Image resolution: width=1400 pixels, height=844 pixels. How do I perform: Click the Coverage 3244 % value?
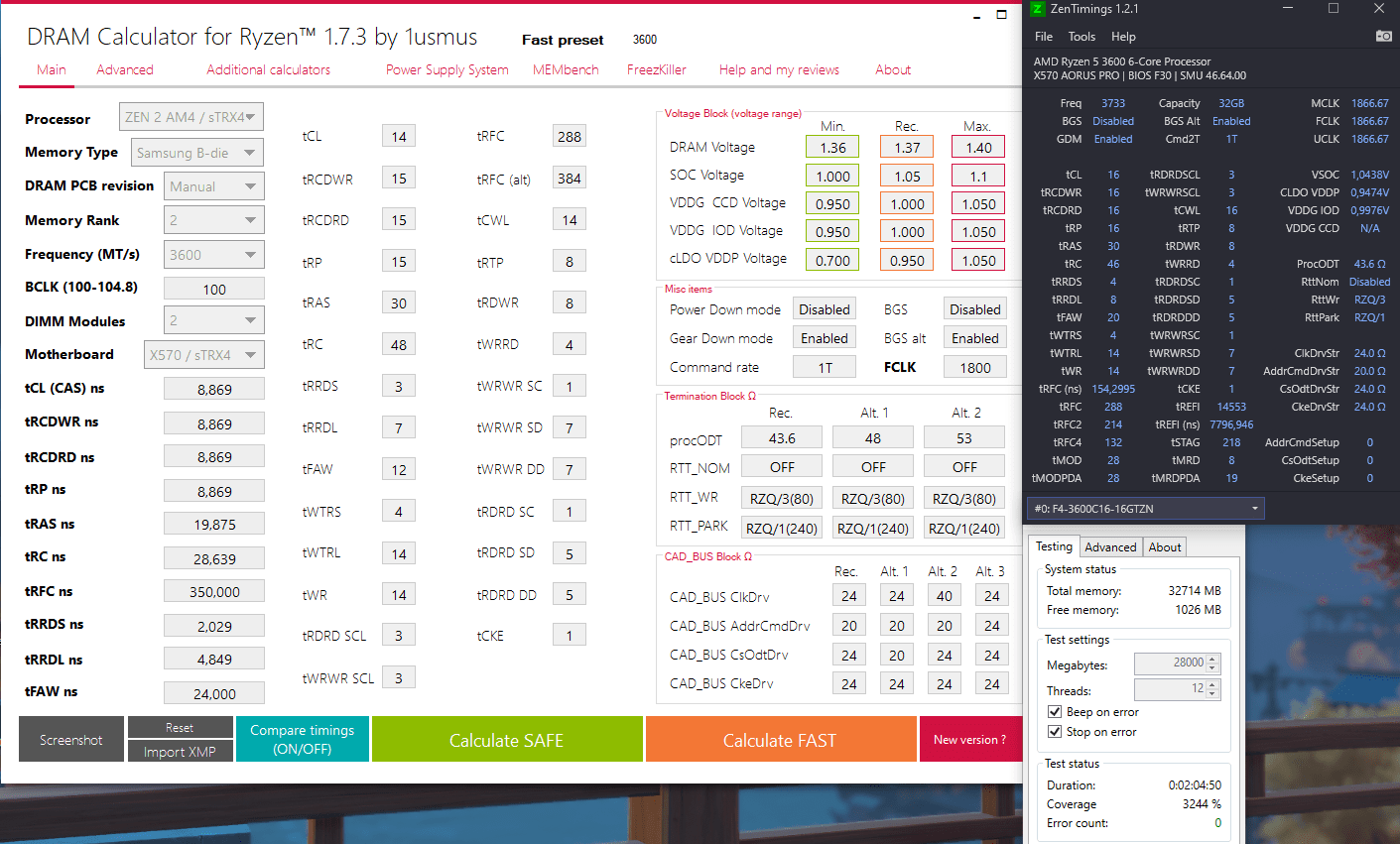pos(1202,804)
